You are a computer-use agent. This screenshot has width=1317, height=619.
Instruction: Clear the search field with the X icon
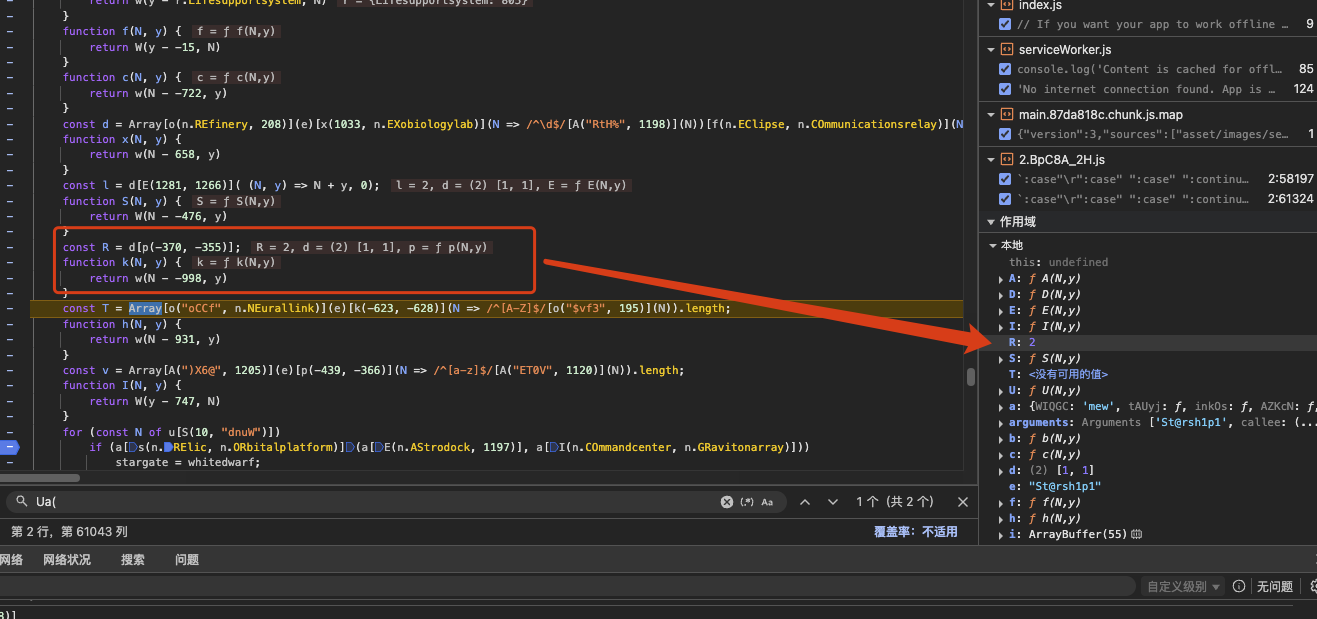tap(727, 502)
